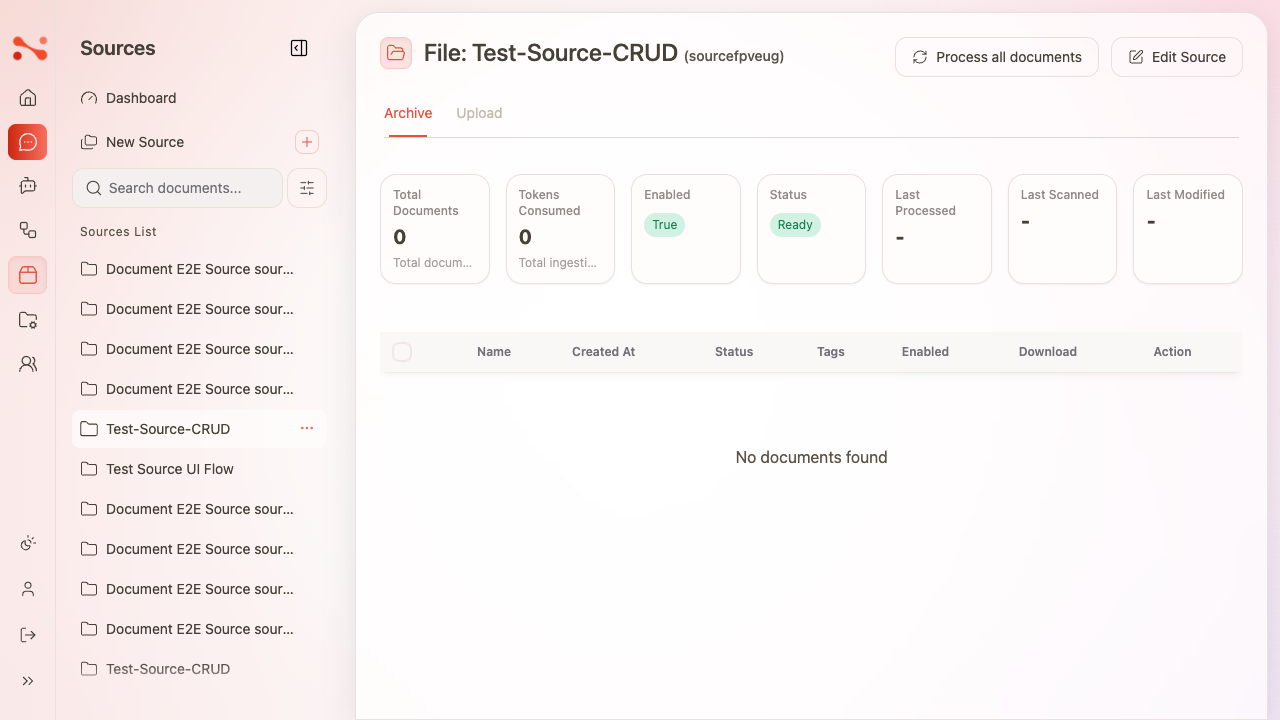The image size is (1280, 720).
Task: Select the highlighted Sources box icon
Action: pos(28,275)
